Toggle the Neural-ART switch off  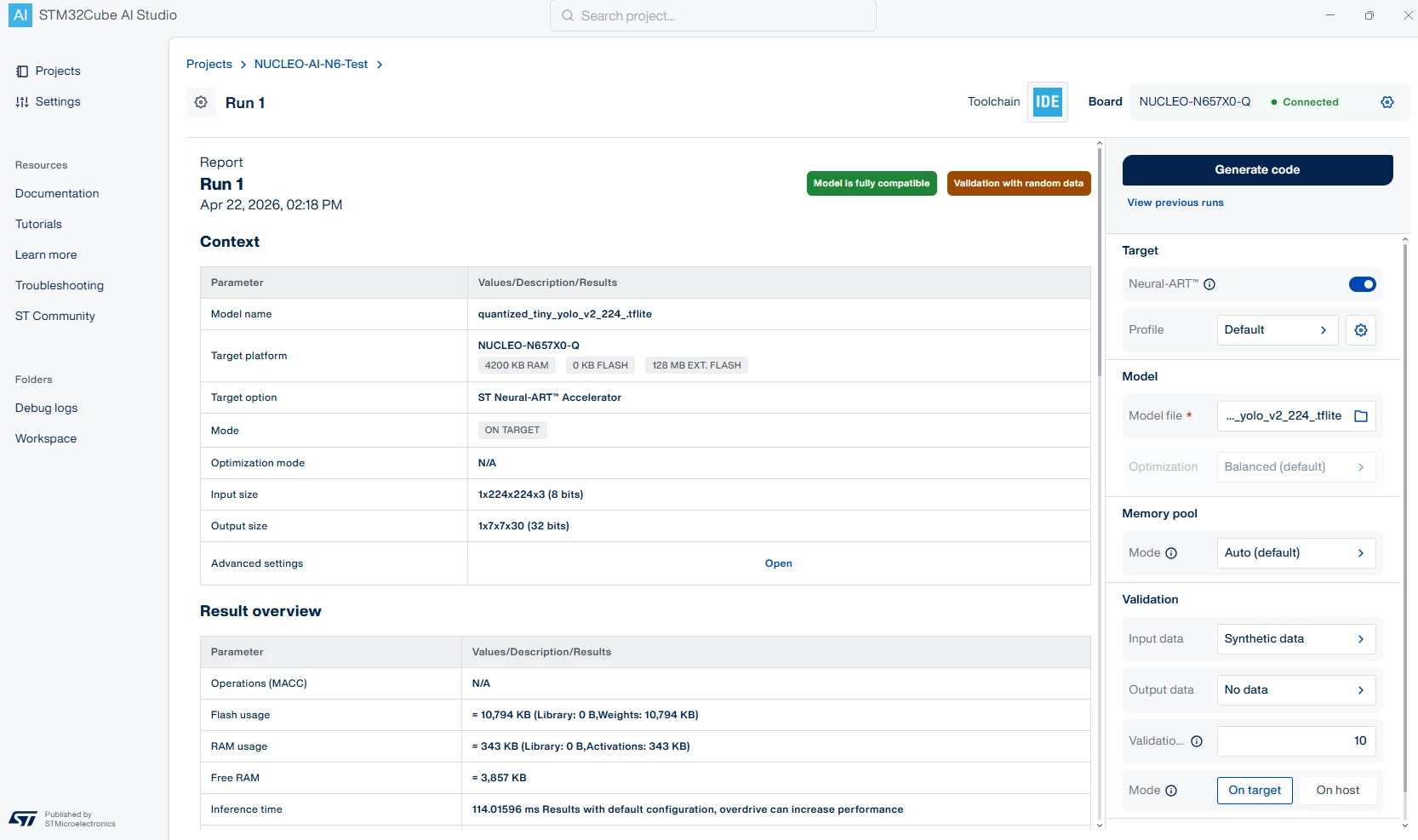coord(1363,284)
